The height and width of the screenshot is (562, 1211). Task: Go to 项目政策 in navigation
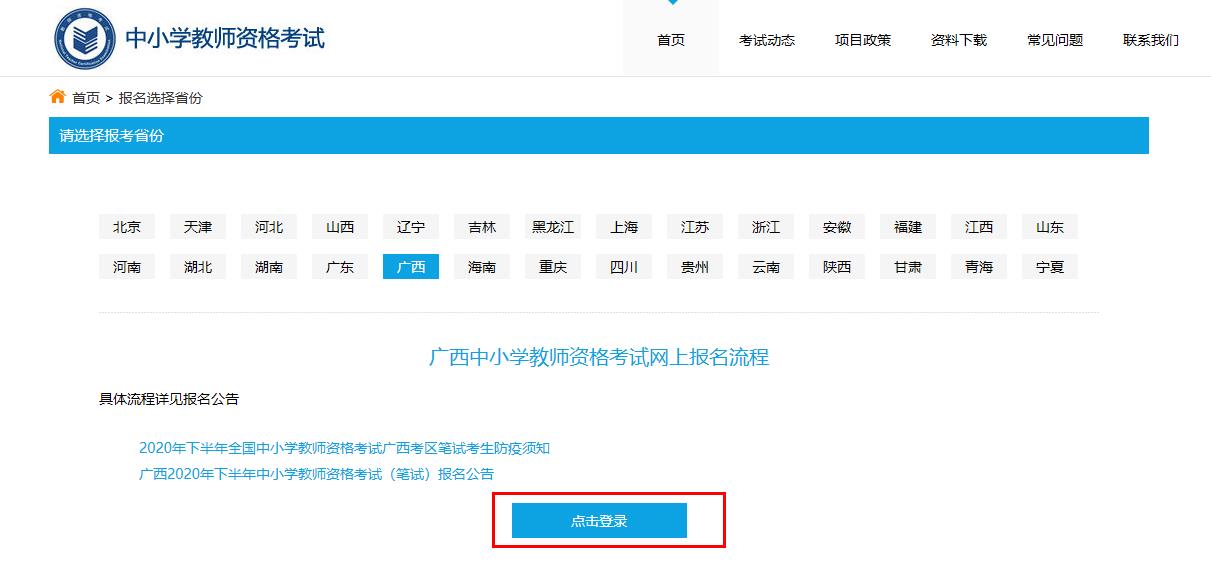863,40
